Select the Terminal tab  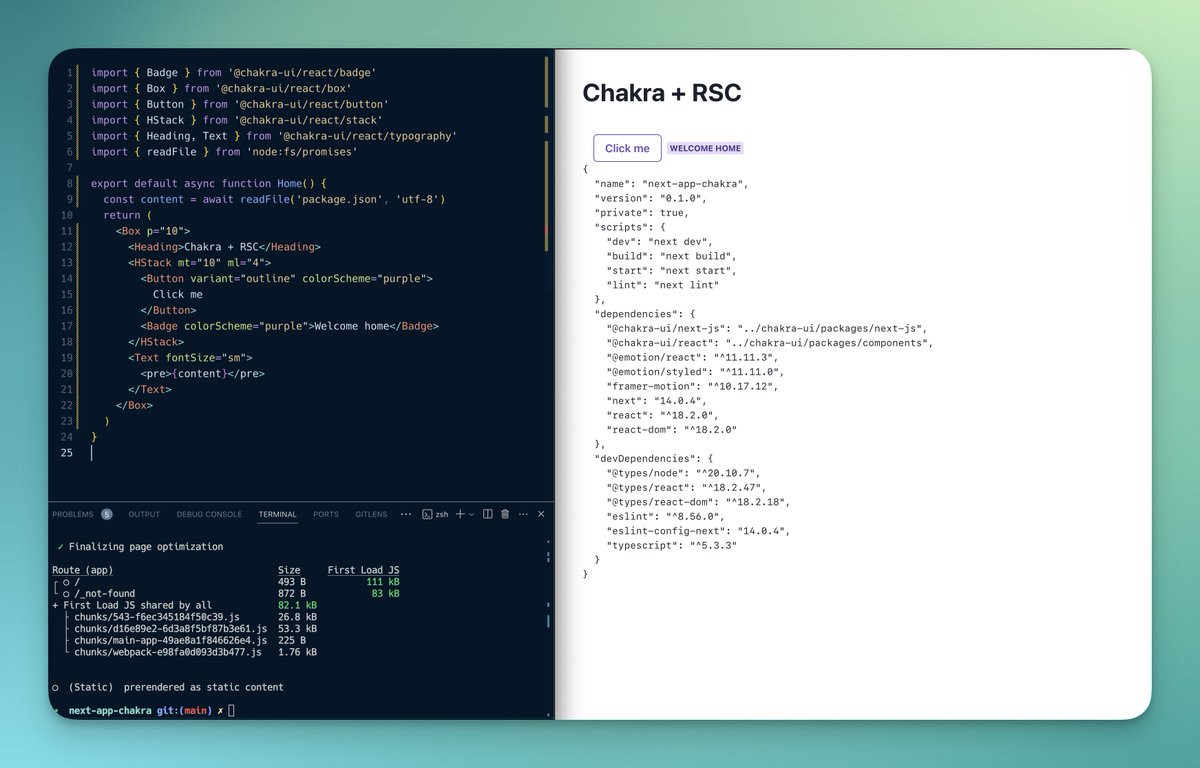(278, 514)
